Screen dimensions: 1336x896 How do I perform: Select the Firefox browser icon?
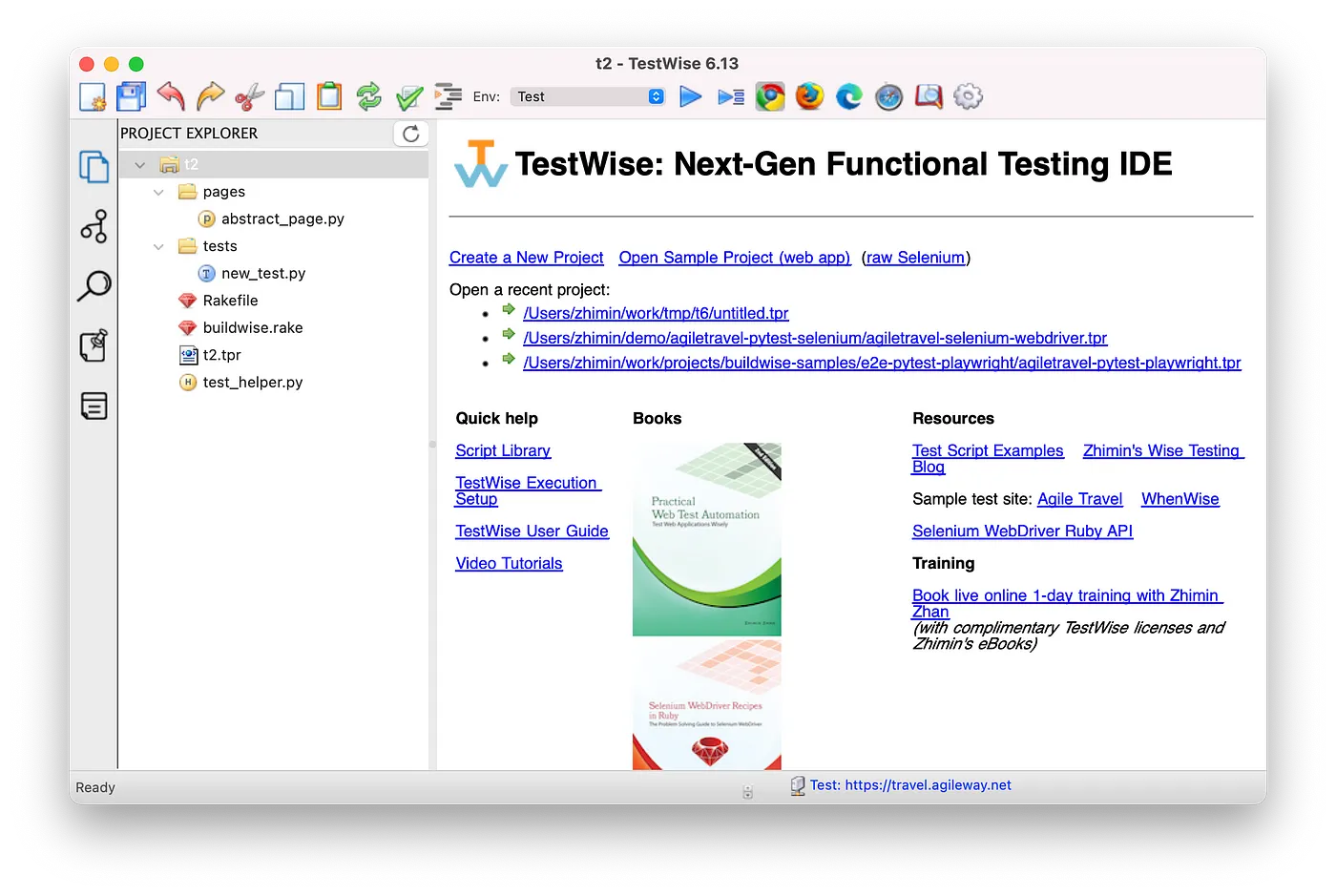pyautogui.click(x=810, y=96)
